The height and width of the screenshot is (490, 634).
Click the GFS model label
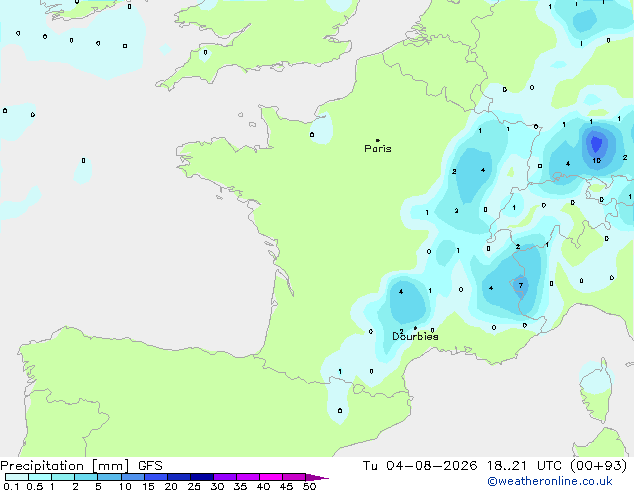point(150,466)
